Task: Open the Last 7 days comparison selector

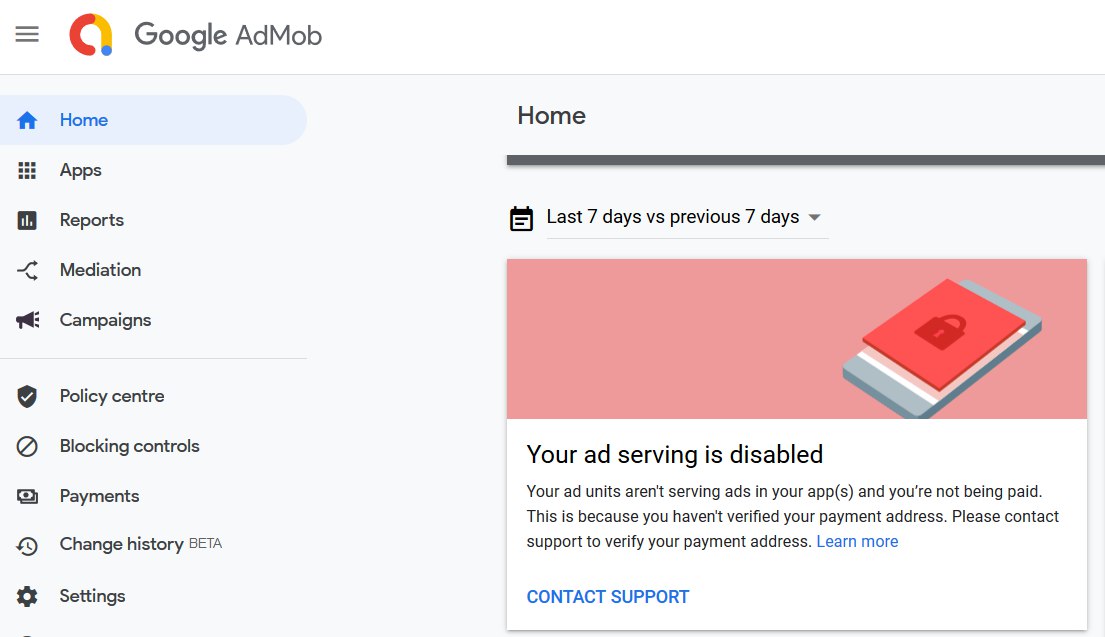Action: (687, 217)
